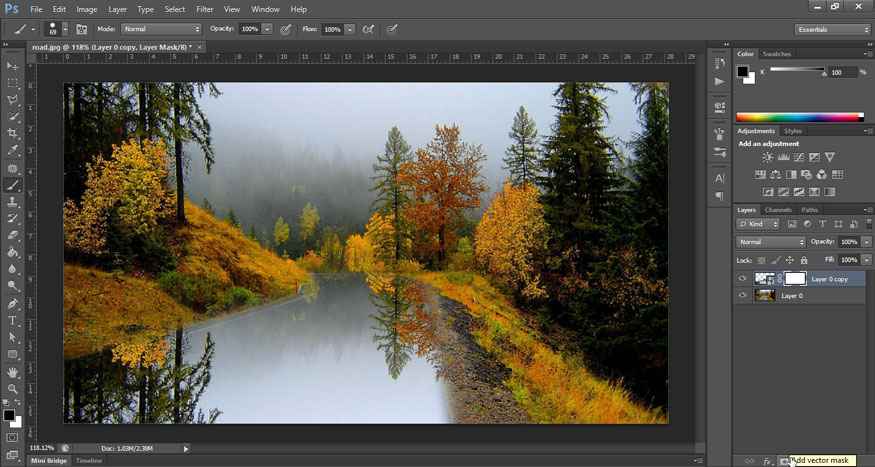Click the color spectrum ramp bar
Image resolution: width=875 pixels, height=467 pixels.
(799, 117)
